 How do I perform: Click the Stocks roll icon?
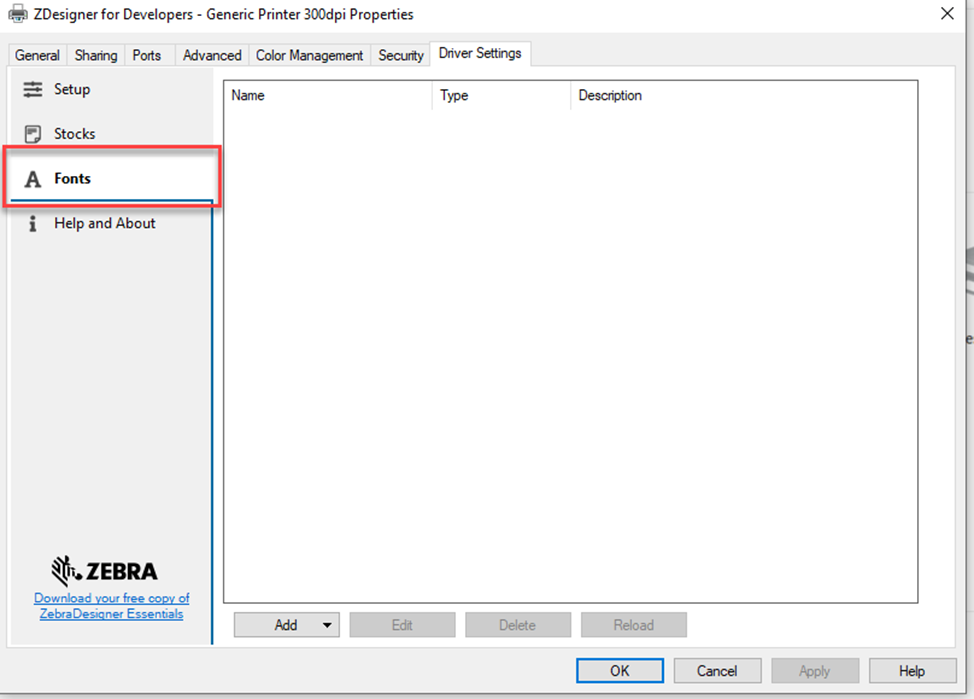(x=31, y=133)
